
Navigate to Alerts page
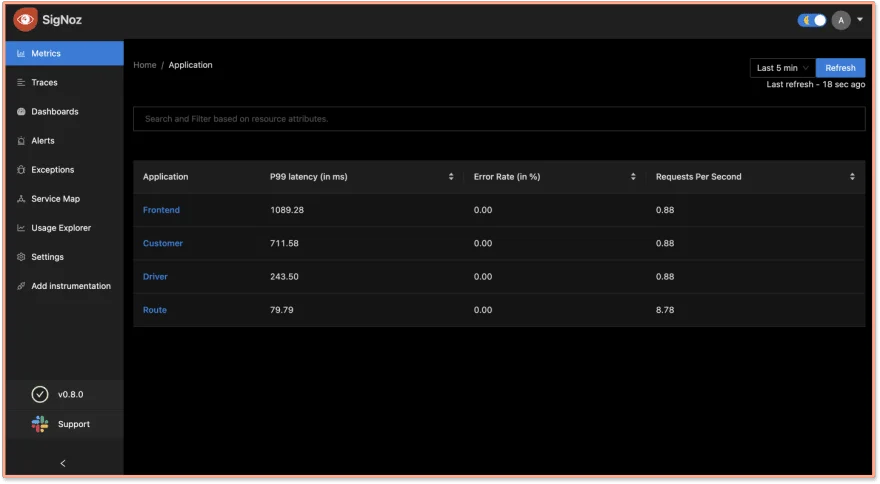(65, 141)
